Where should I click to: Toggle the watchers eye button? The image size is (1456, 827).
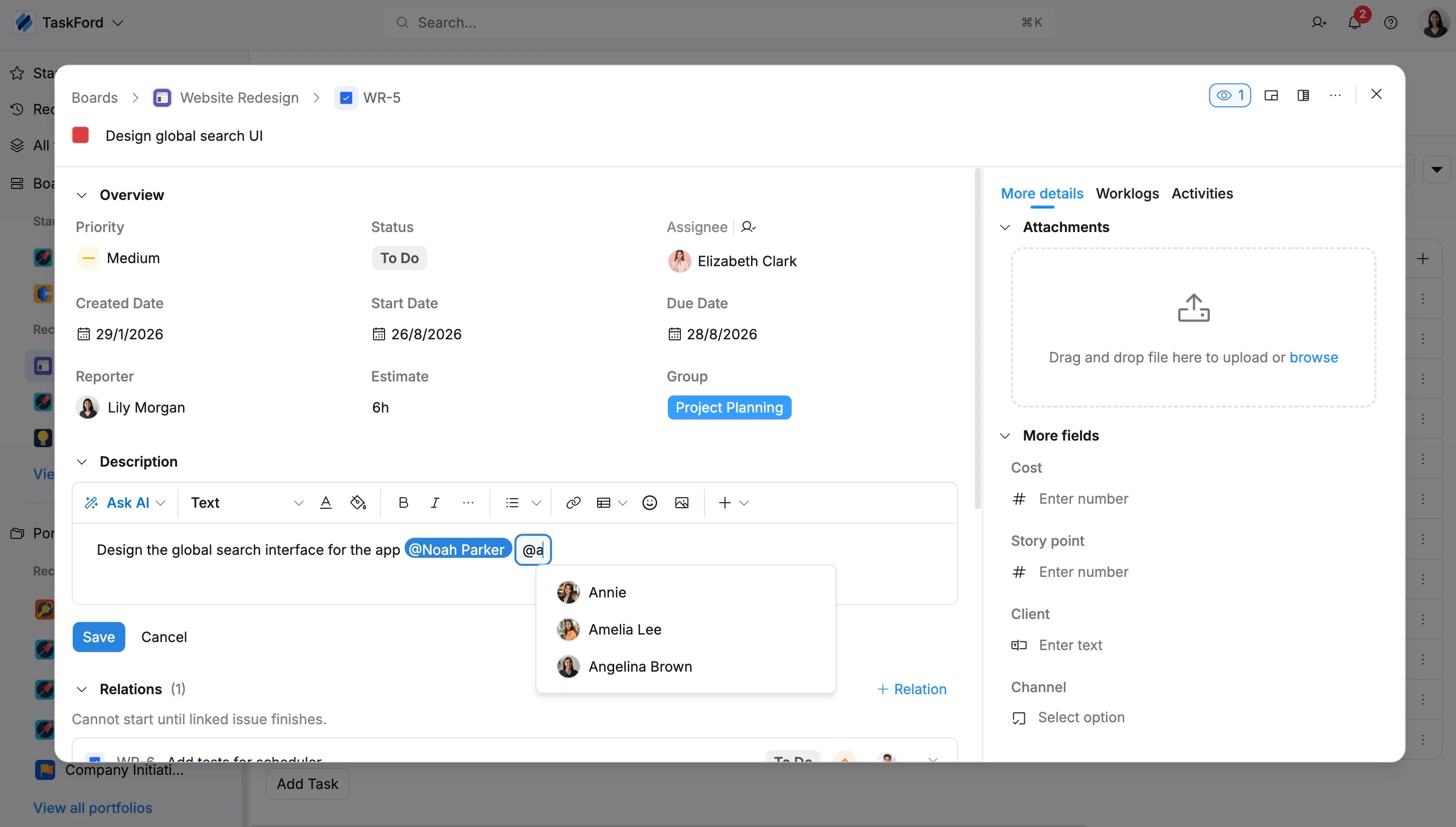(1229, 95)
